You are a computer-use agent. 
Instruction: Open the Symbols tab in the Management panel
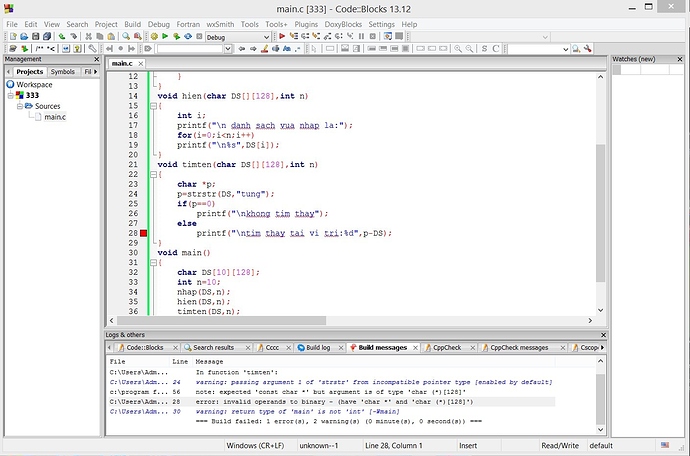coord(63,71)
